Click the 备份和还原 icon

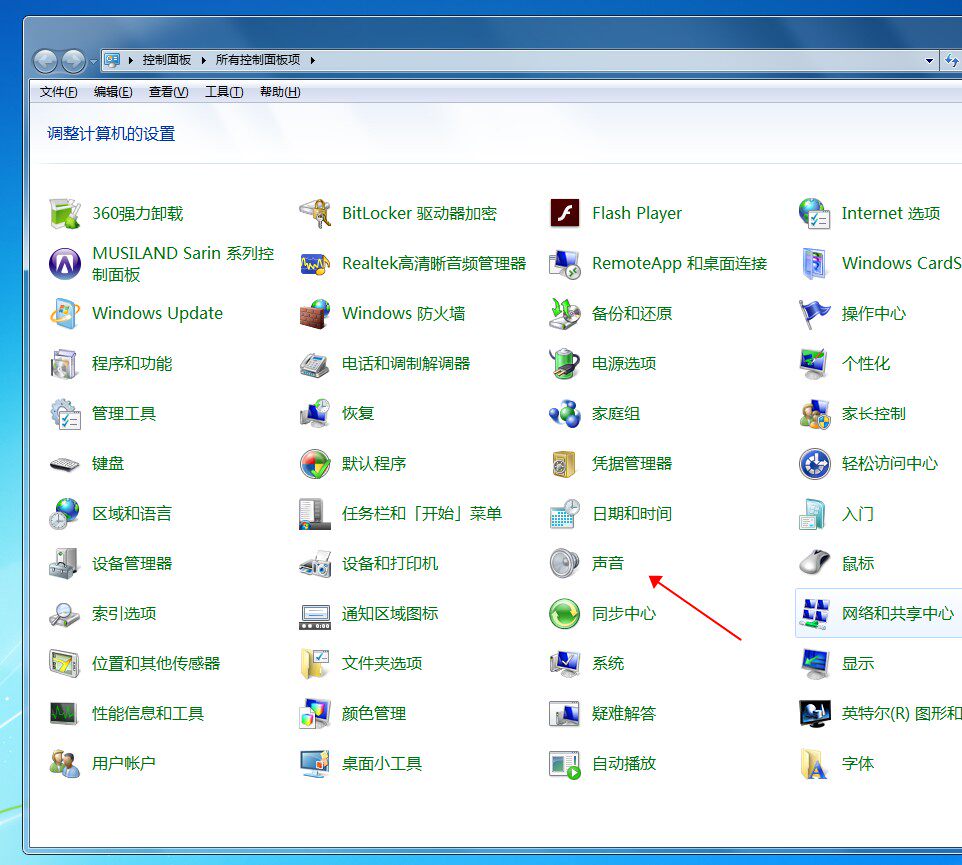click(x=564, y=313)
